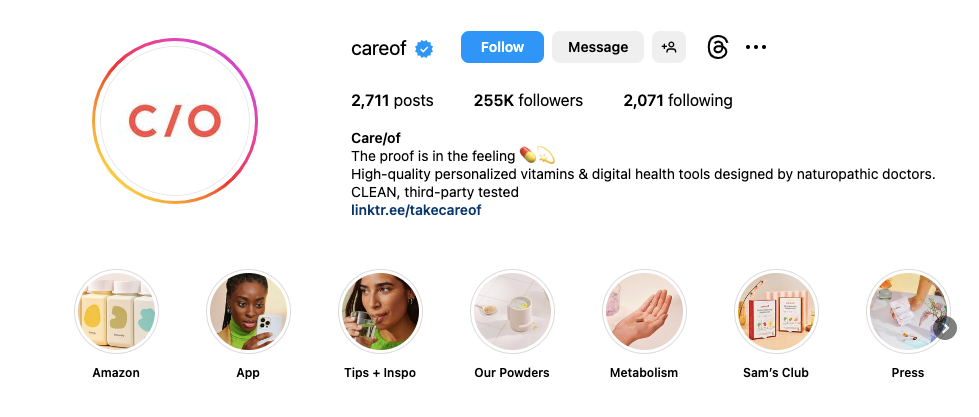View the 255K followers list

click(528, 101)
